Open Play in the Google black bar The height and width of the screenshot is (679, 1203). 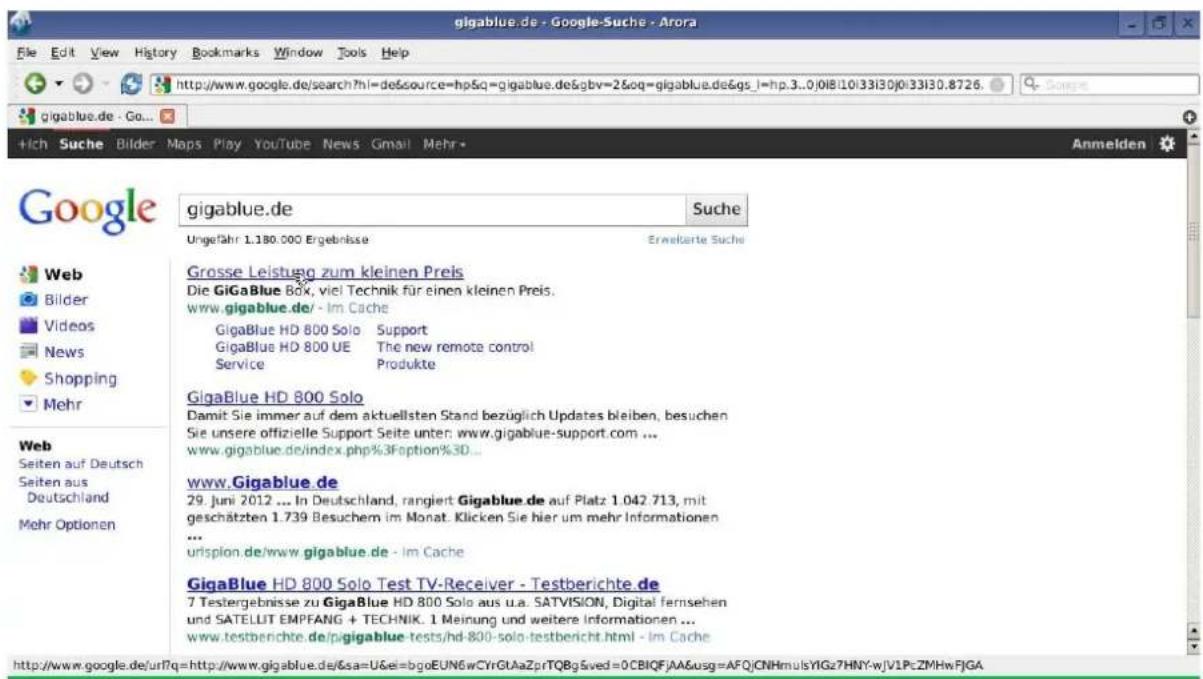pos(227,144)
